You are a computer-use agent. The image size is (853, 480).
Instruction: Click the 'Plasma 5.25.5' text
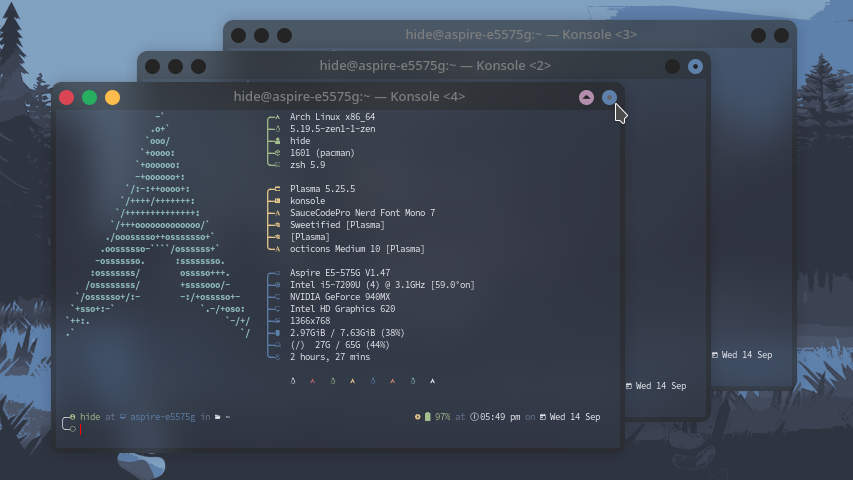pyautogui.click(x=323, y=189)
